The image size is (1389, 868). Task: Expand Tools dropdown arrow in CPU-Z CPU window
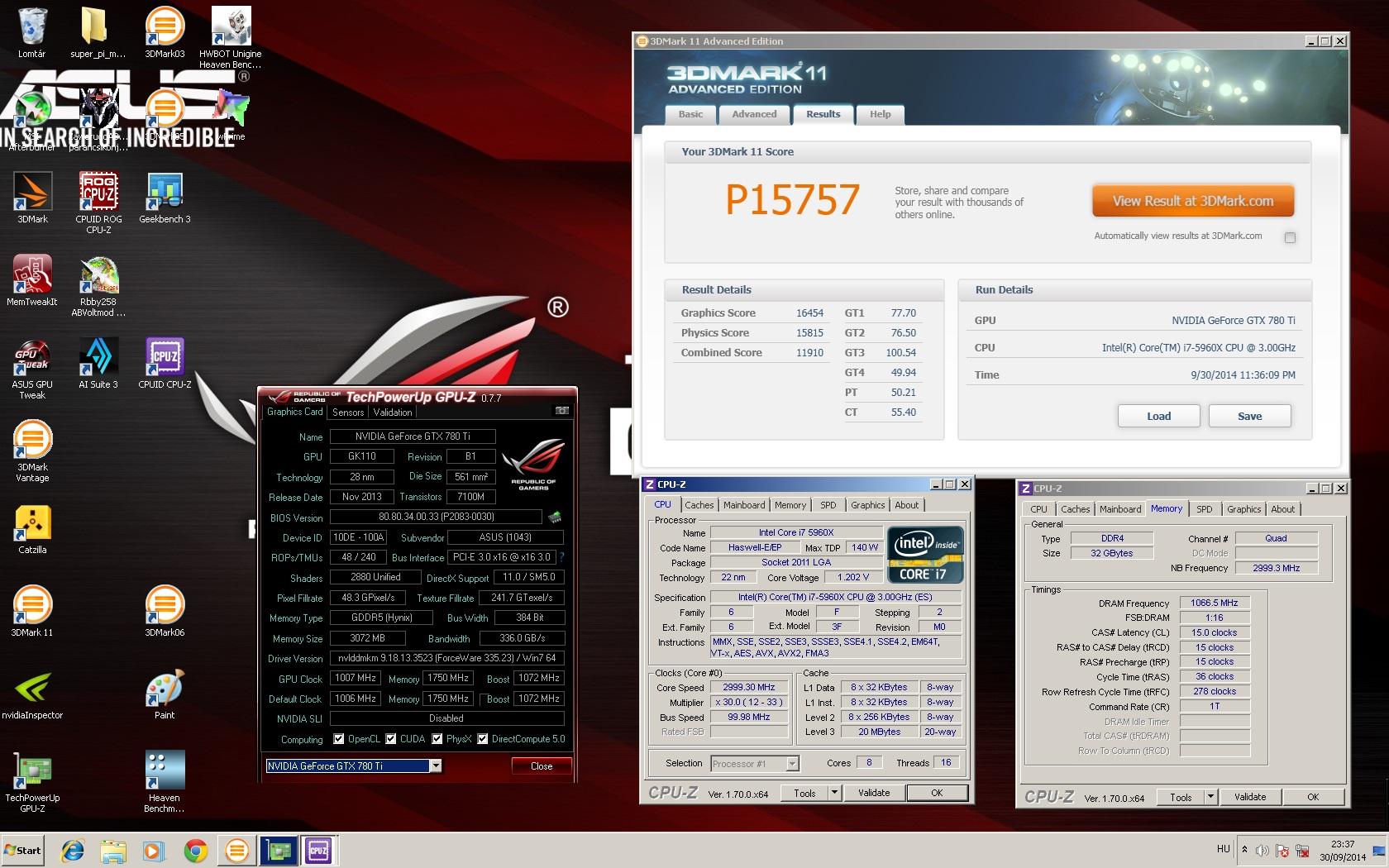tap(834, 793)
